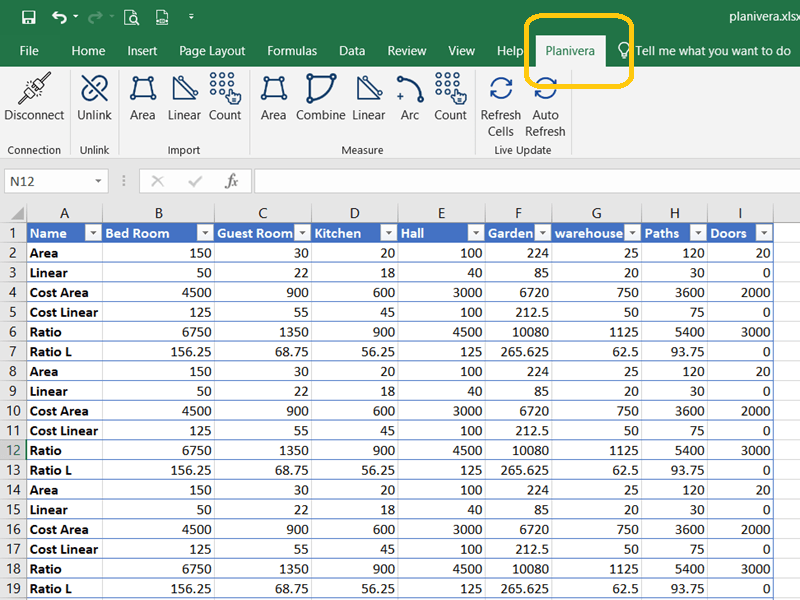Click the Undo arrow icon
The height and width of the screenshot is (600, 800).
[x=59, y=17]
